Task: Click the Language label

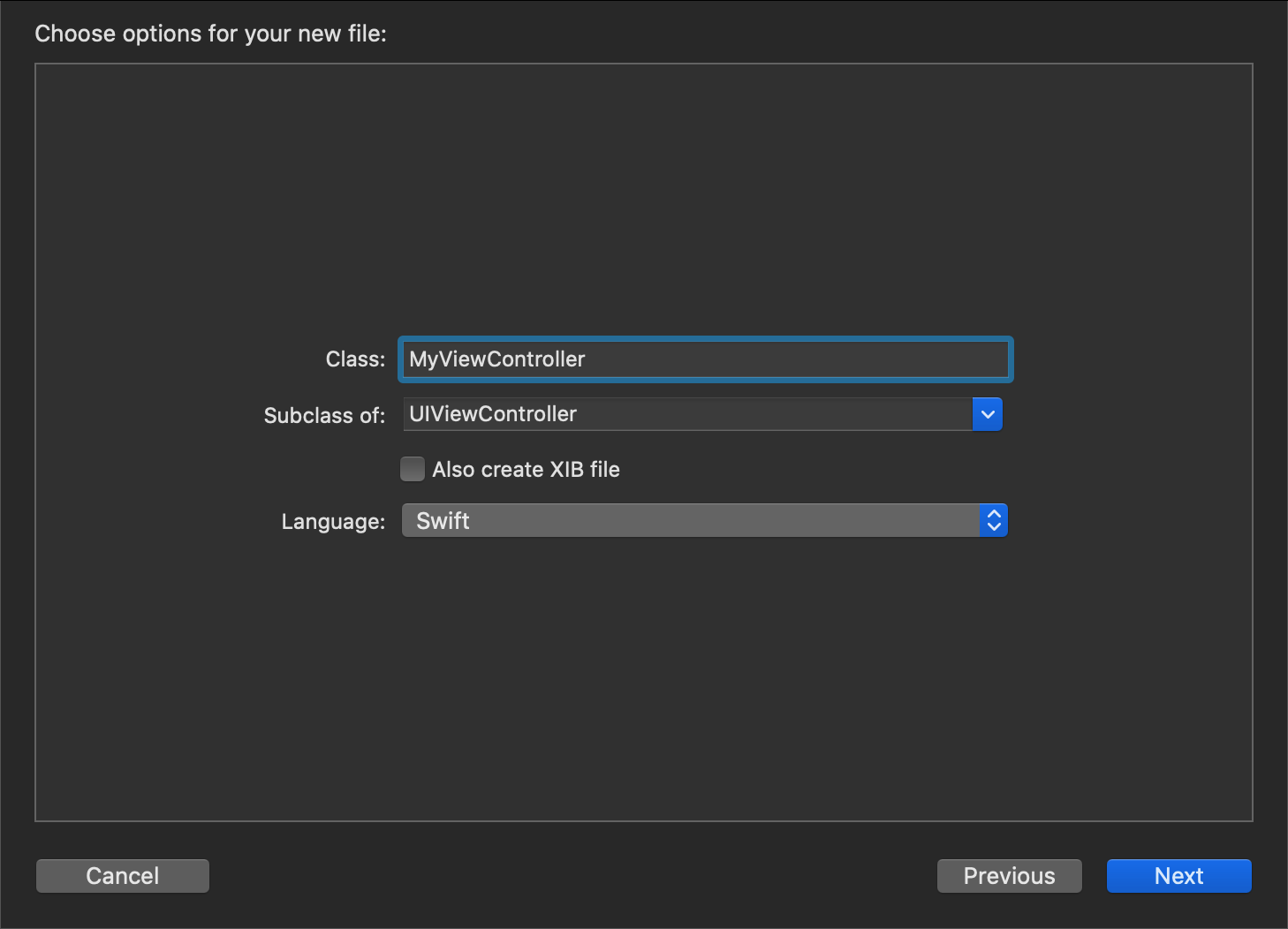Action: coord(332,521)
